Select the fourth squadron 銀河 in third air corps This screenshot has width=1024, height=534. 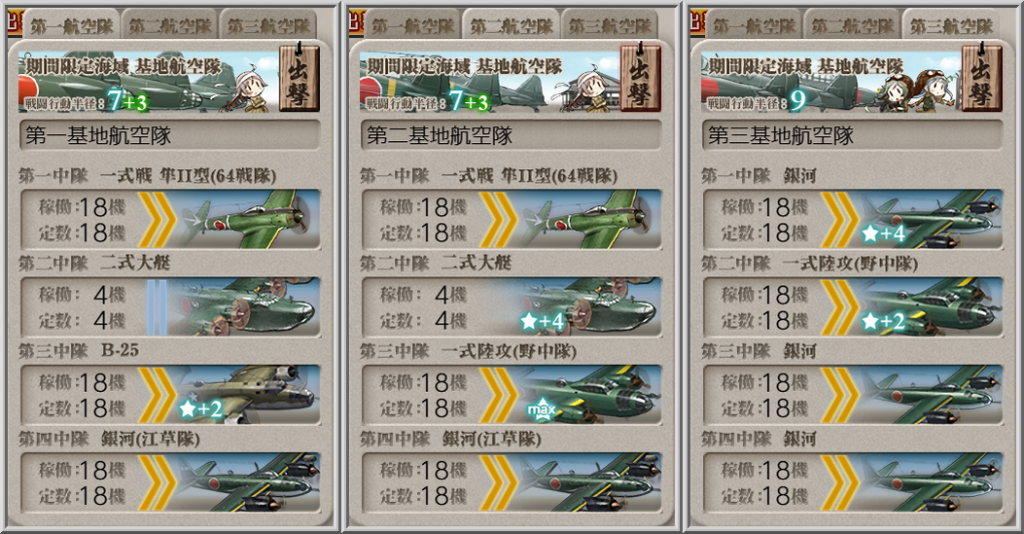pyautogui.click(x=853, y=482)
